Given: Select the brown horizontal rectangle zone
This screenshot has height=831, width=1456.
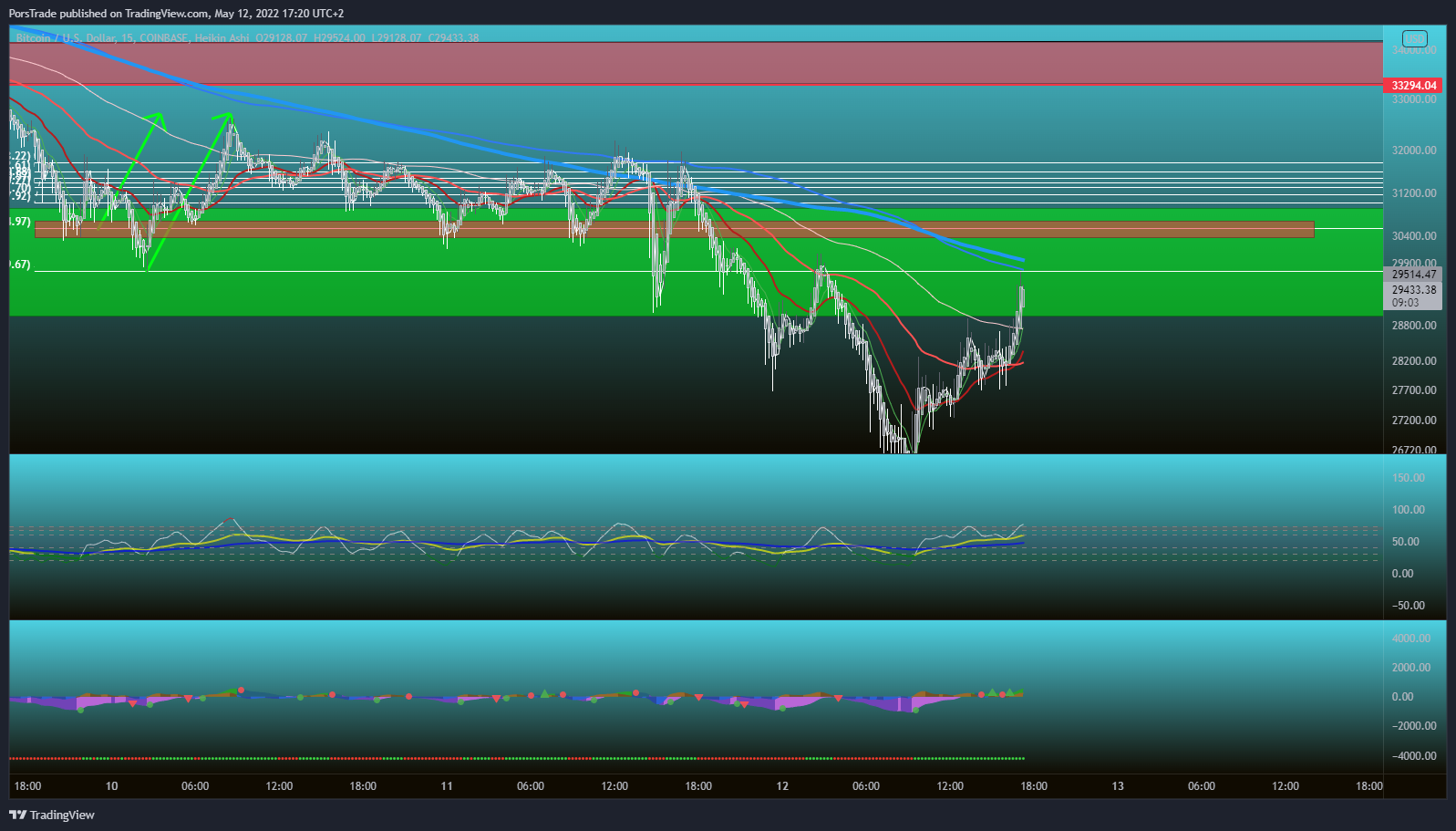Looking at the screenshot, I should 674,229.
